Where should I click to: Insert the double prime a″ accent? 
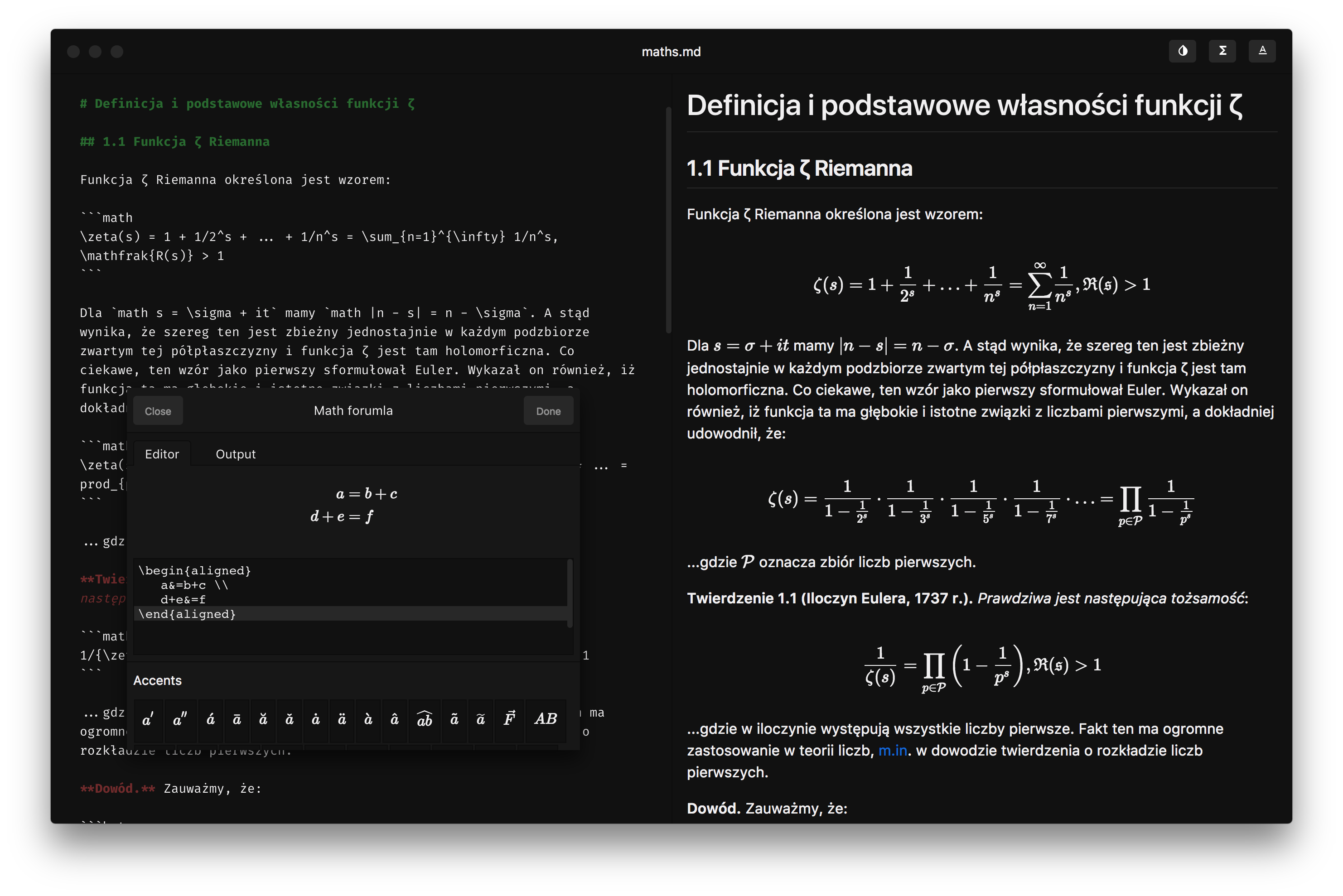click(x=180, y=719)
